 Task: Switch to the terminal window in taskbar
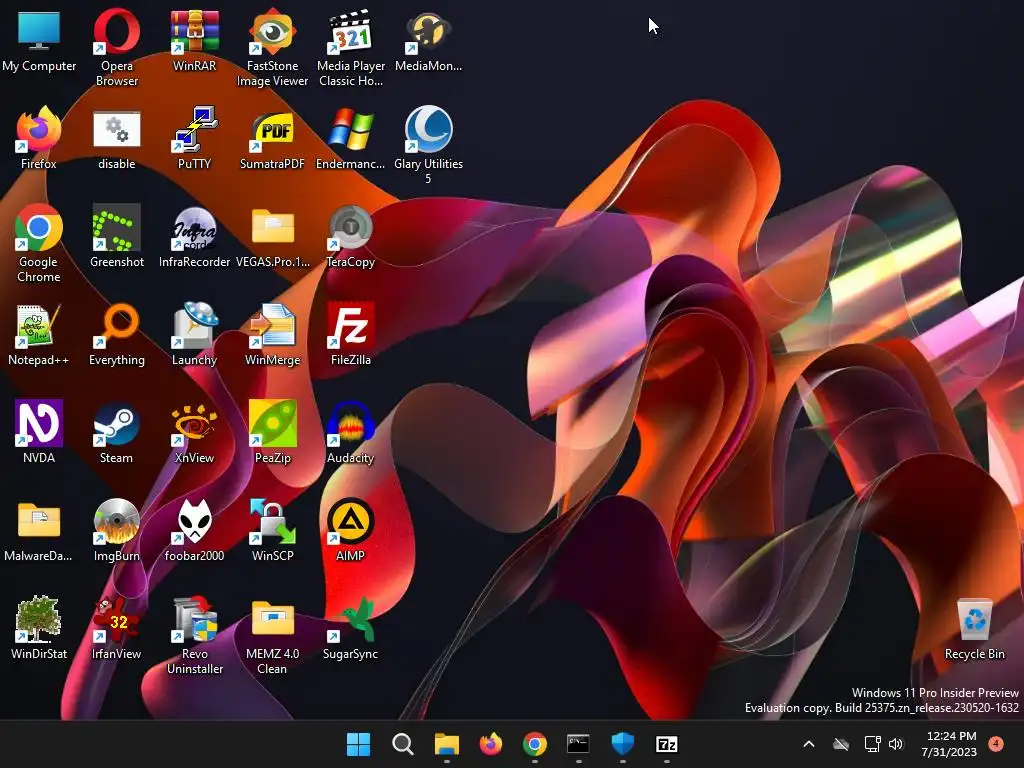(578, 744)
